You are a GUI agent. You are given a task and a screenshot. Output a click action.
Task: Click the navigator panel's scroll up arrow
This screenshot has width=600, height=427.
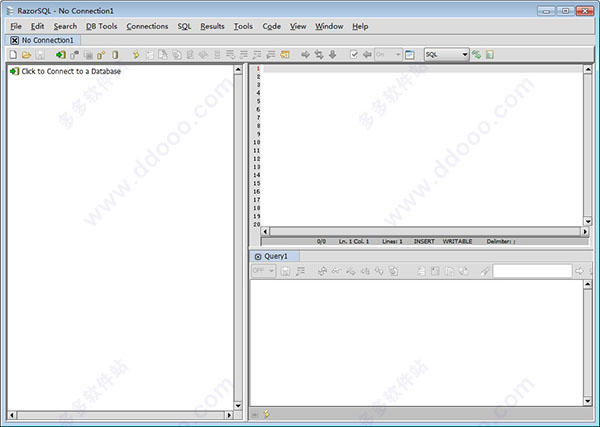coord(238,70)
